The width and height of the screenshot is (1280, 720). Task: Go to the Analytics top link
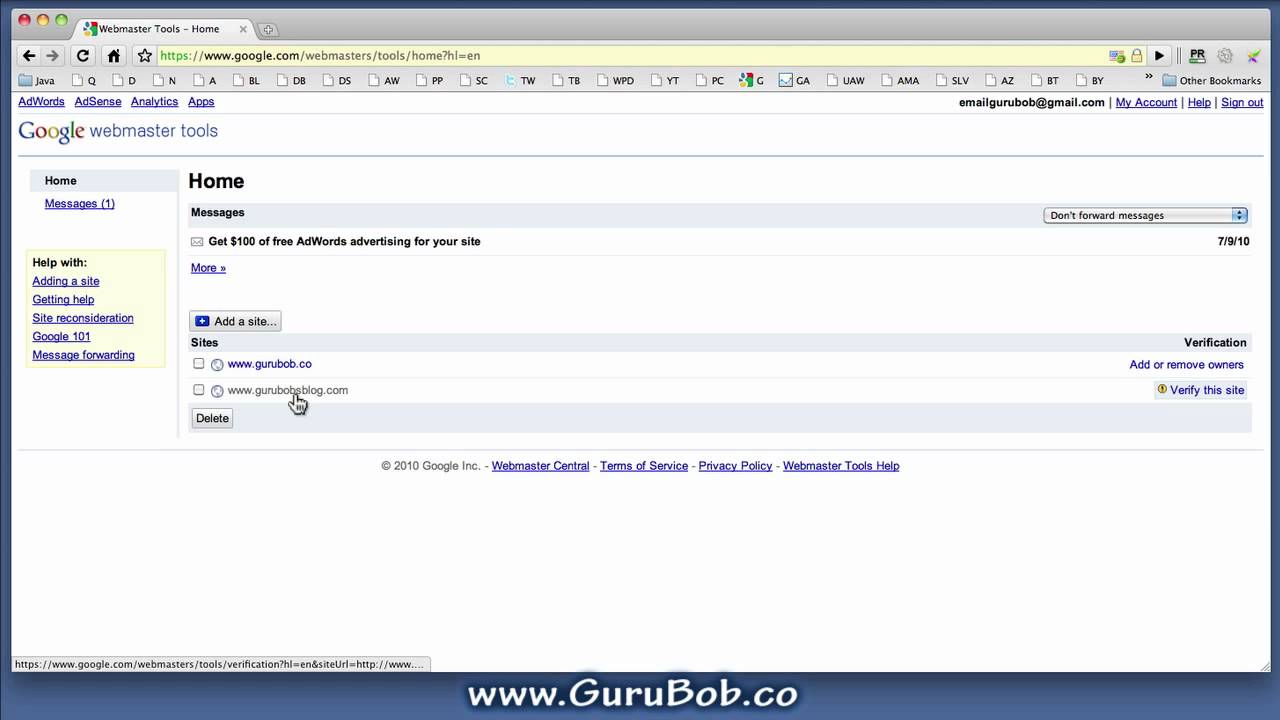pos(154,102)
